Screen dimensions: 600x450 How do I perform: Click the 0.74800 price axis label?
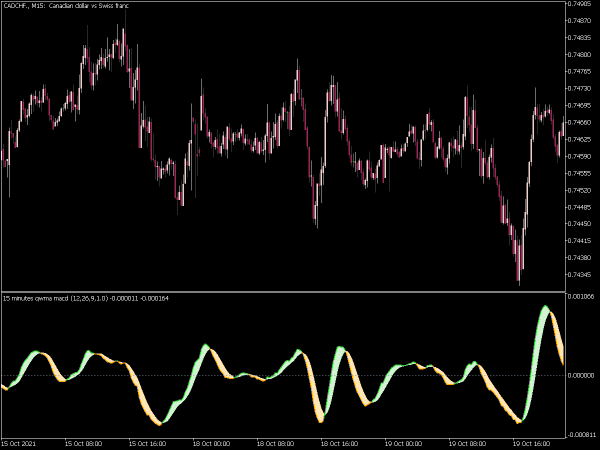tap(582, 54)
